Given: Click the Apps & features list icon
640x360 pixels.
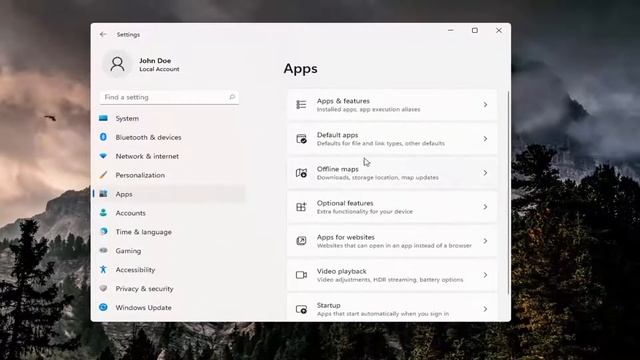Looking at the screenshot, I should tap(301, 105).
